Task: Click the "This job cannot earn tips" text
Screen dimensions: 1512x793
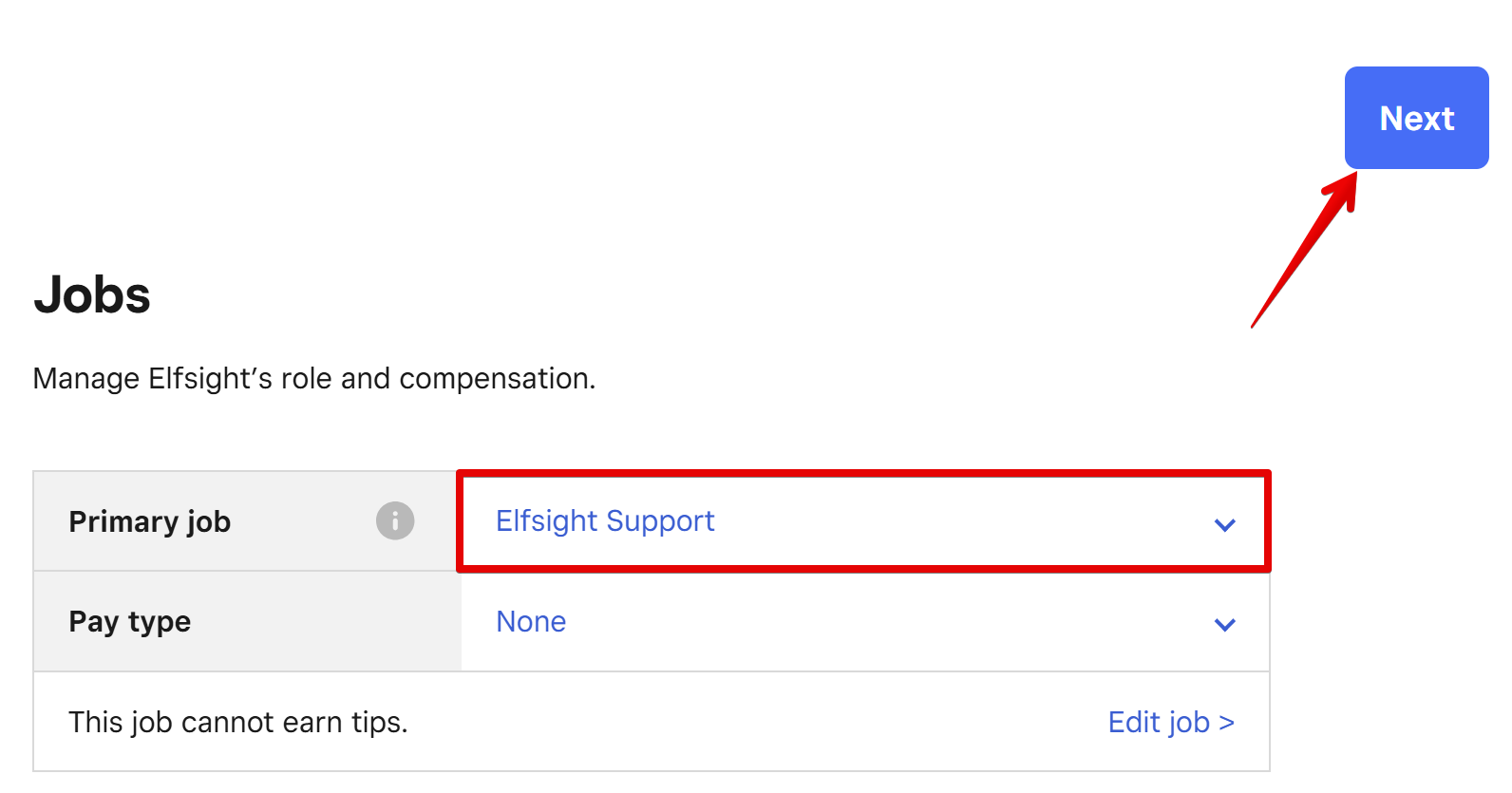Action: [238, 723]
